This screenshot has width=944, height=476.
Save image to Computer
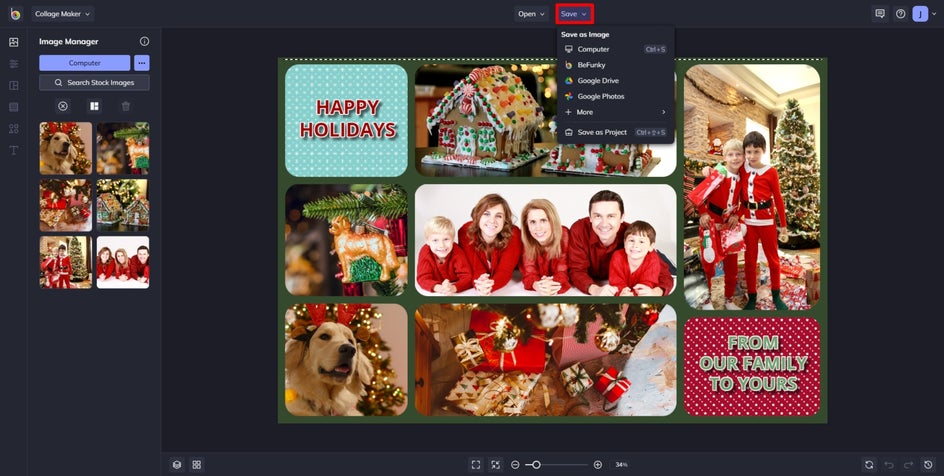[615, 49]
